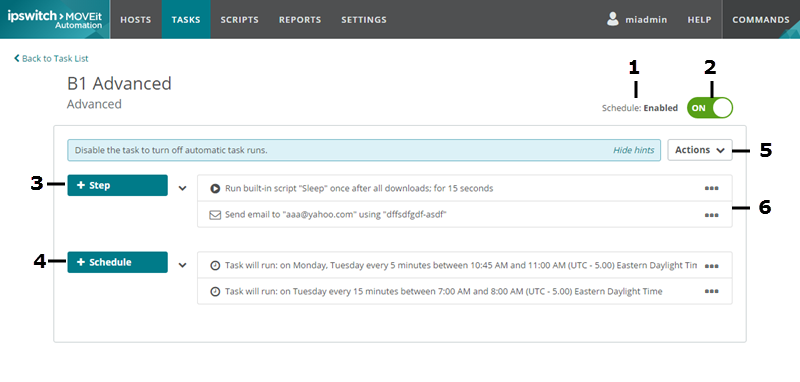Click the miadmin user avatar icon
800x382 pixels.
point(613,19)
